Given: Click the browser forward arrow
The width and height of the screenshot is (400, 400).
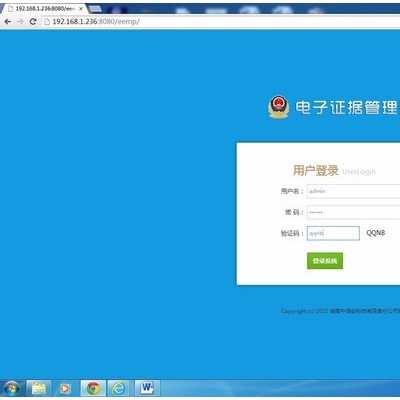Looking at the screenshot, I should tap(20, 22).
